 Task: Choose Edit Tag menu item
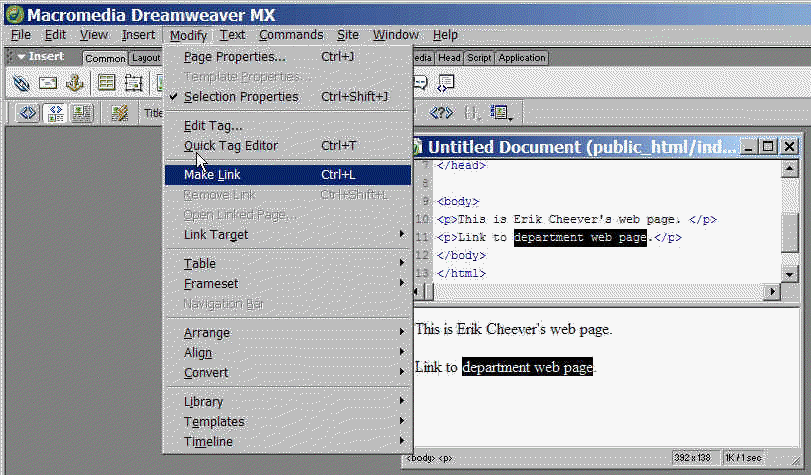click(x=287, y=126)
